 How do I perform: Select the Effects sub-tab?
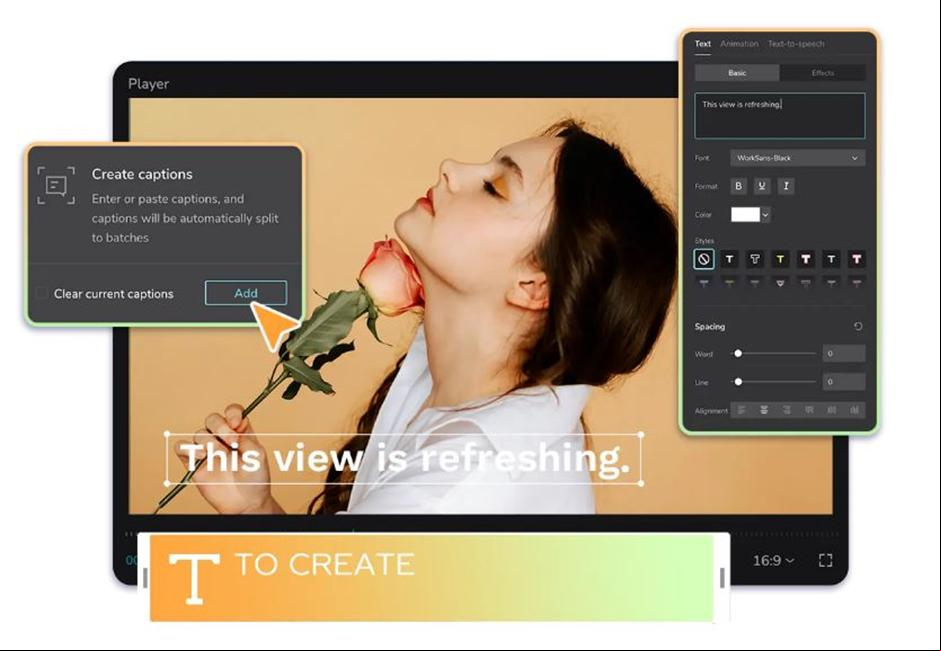point(823,73)
